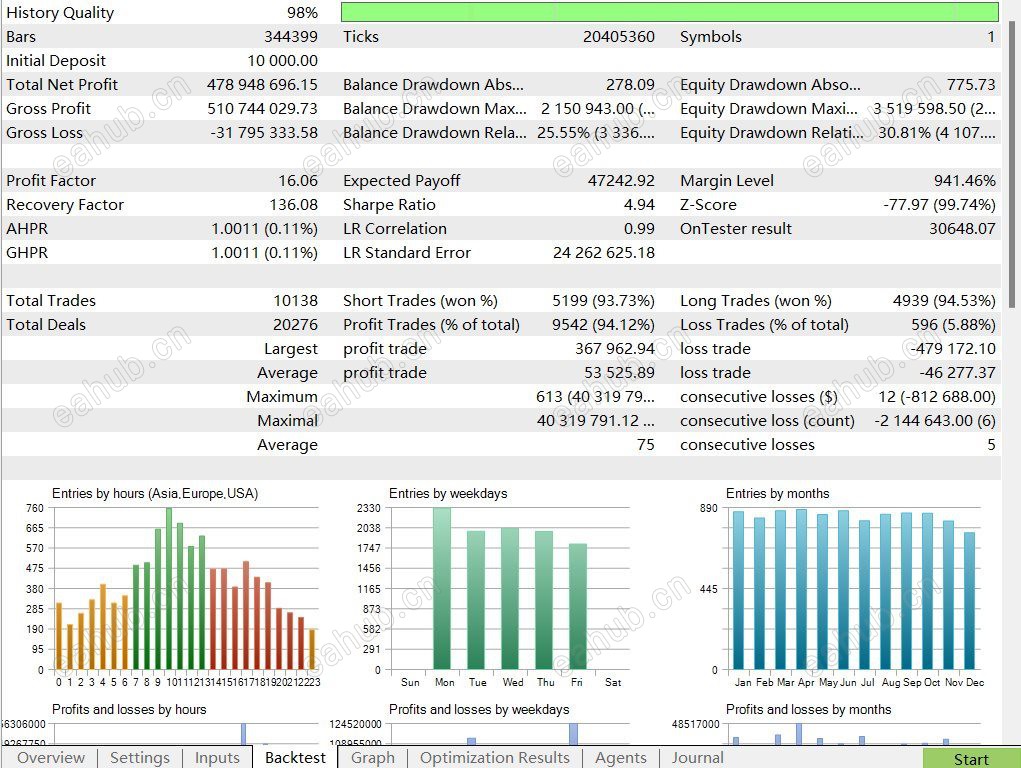Click the Mon bar in weekdays chart

[441, 588]
